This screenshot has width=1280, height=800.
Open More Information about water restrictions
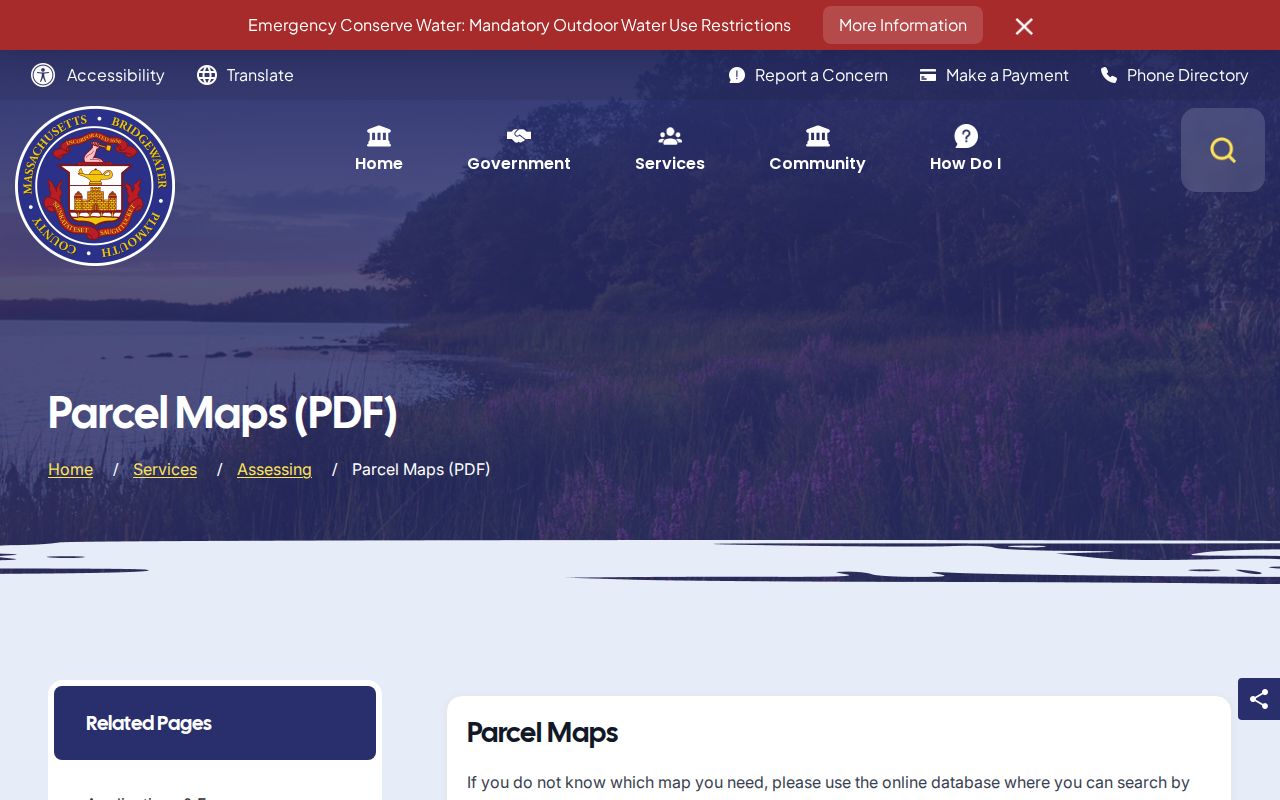[903, 25]
